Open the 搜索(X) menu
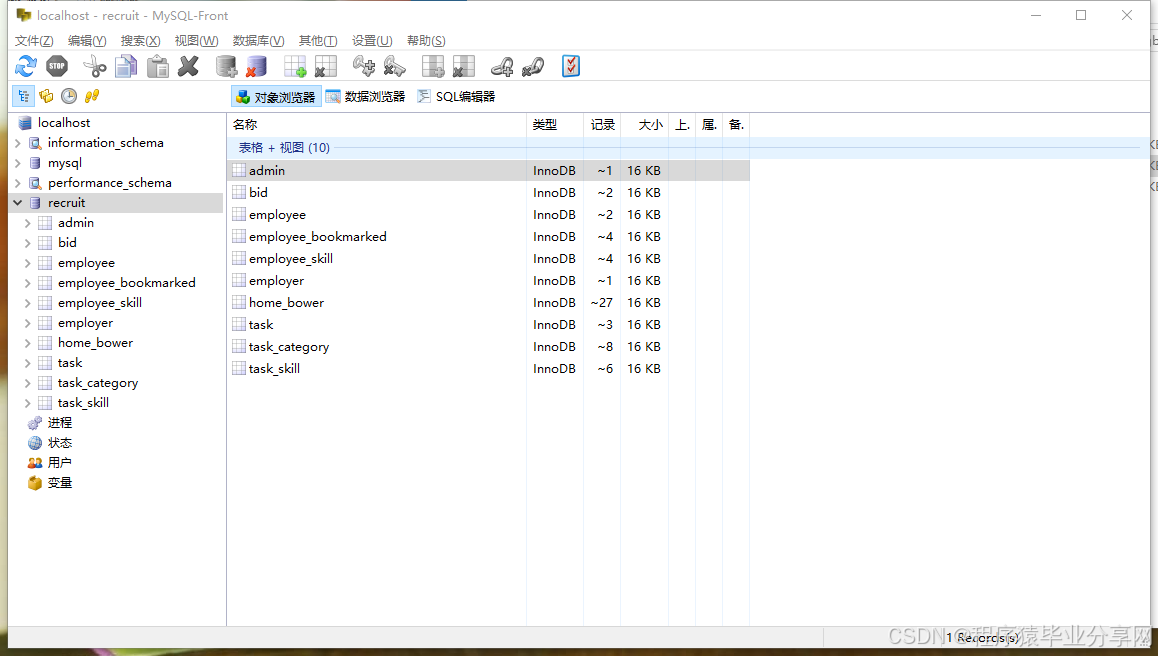Viewport: 1158px width, 656px height. (x=140, y=41)
